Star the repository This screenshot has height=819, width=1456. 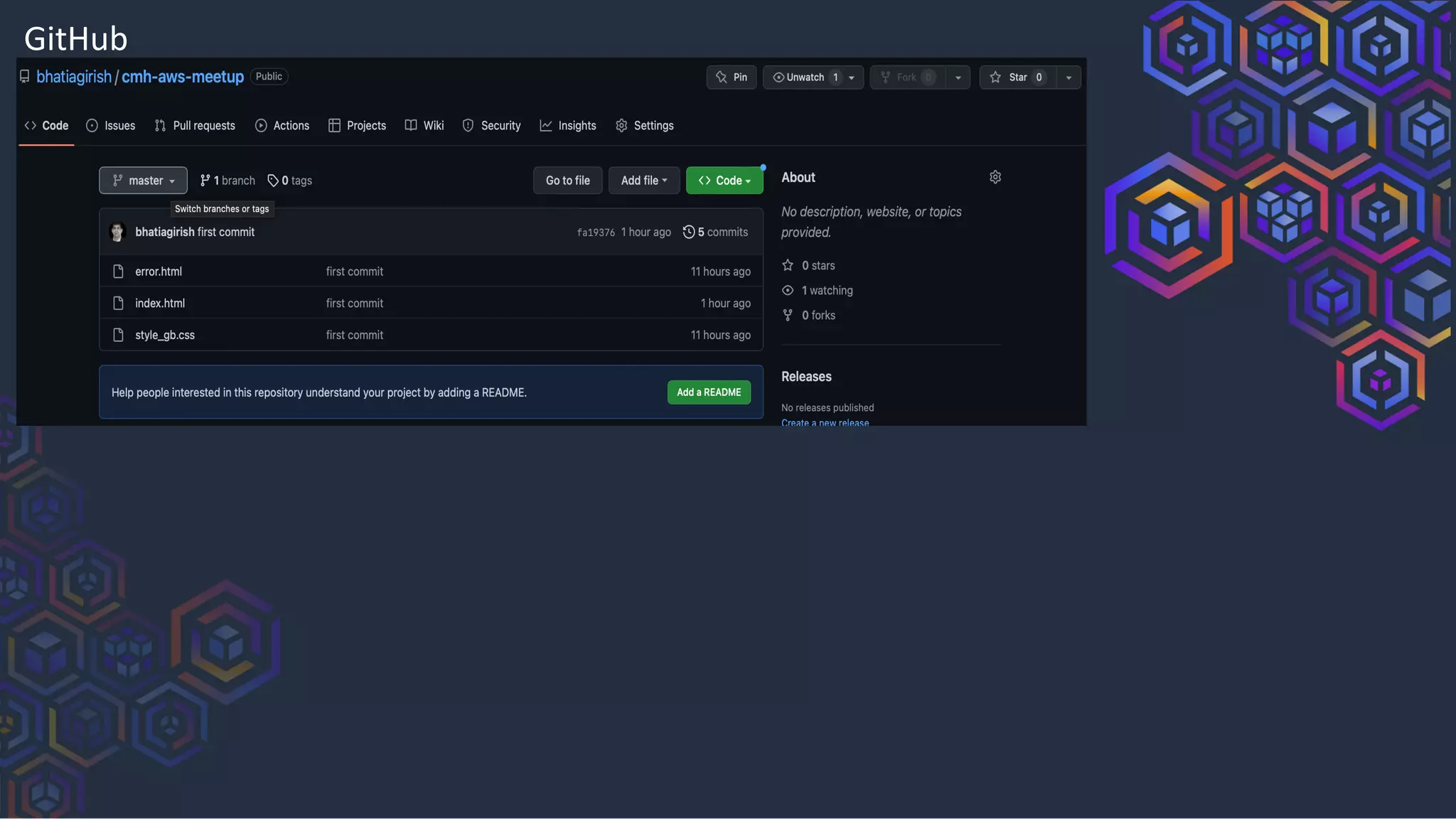pyautogui.click(x=1017, y=77)
